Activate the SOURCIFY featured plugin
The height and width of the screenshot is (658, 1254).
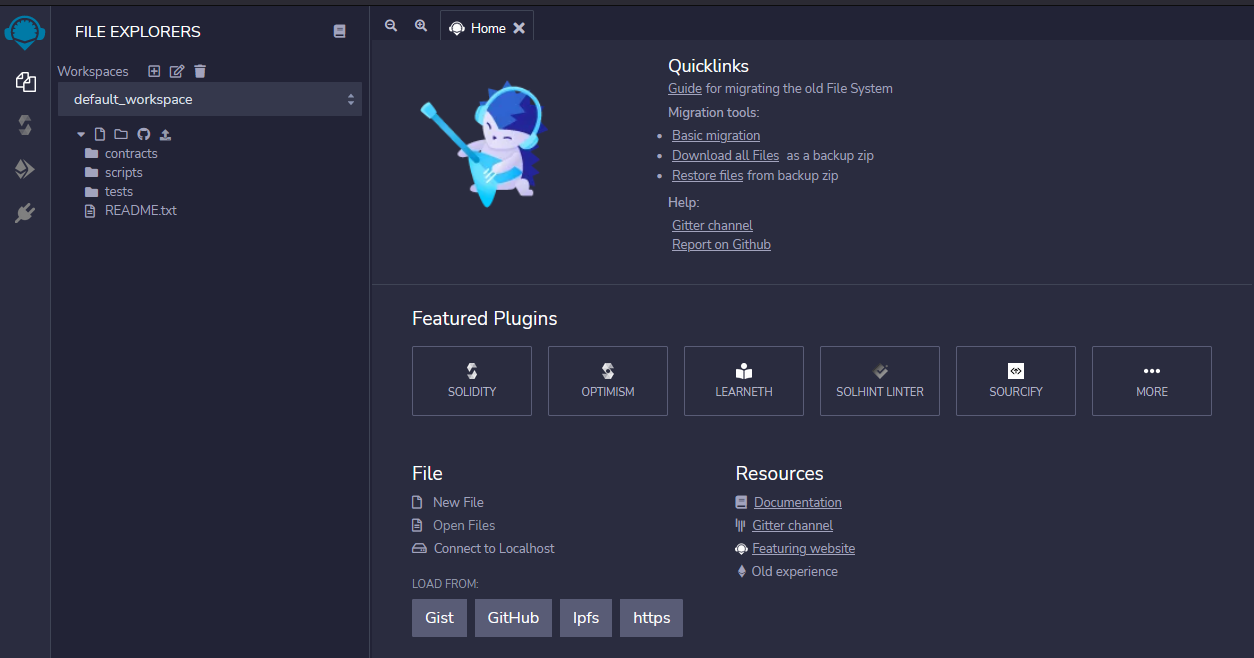(x=1016, y=381)
